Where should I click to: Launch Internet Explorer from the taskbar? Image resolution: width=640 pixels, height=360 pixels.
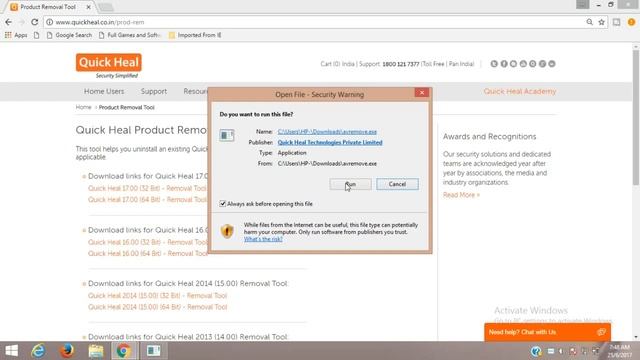tap(38, 351)
